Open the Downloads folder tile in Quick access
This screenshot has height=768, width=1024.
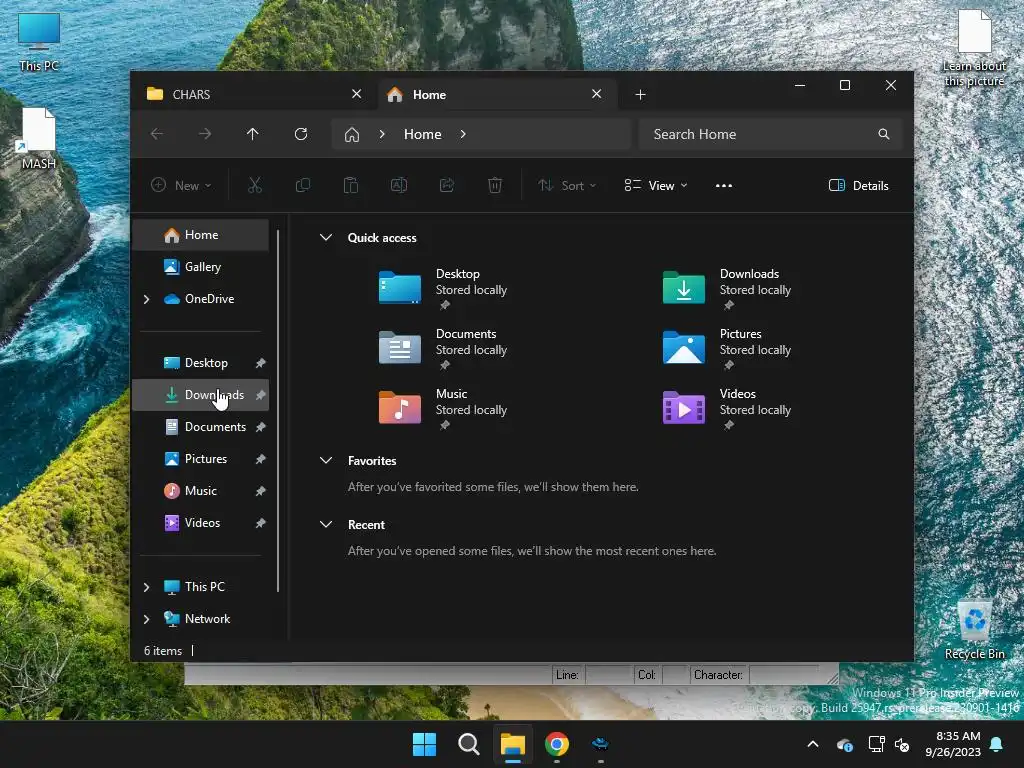[x=727, y=287]
